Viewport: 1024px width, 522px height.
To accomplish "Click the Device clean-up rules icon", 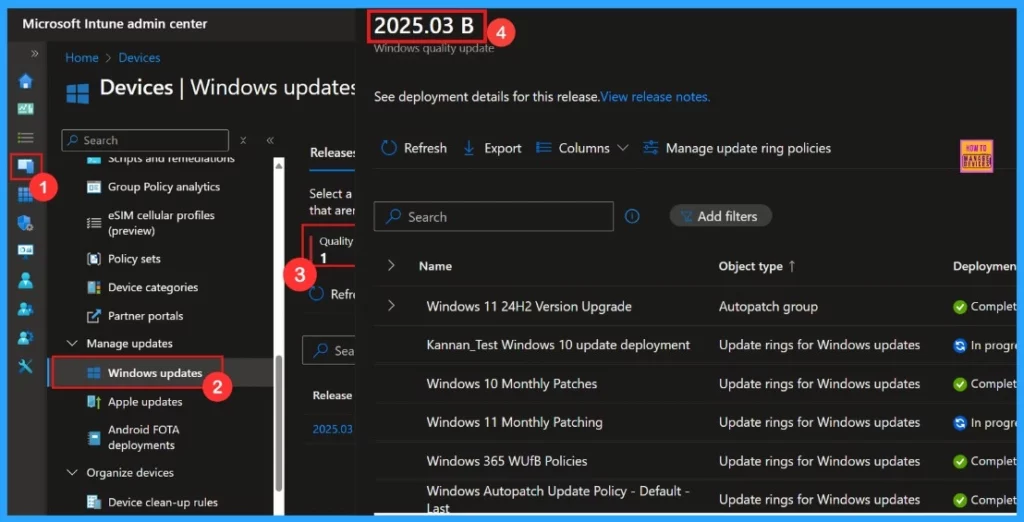I will [x=94, y=502].
